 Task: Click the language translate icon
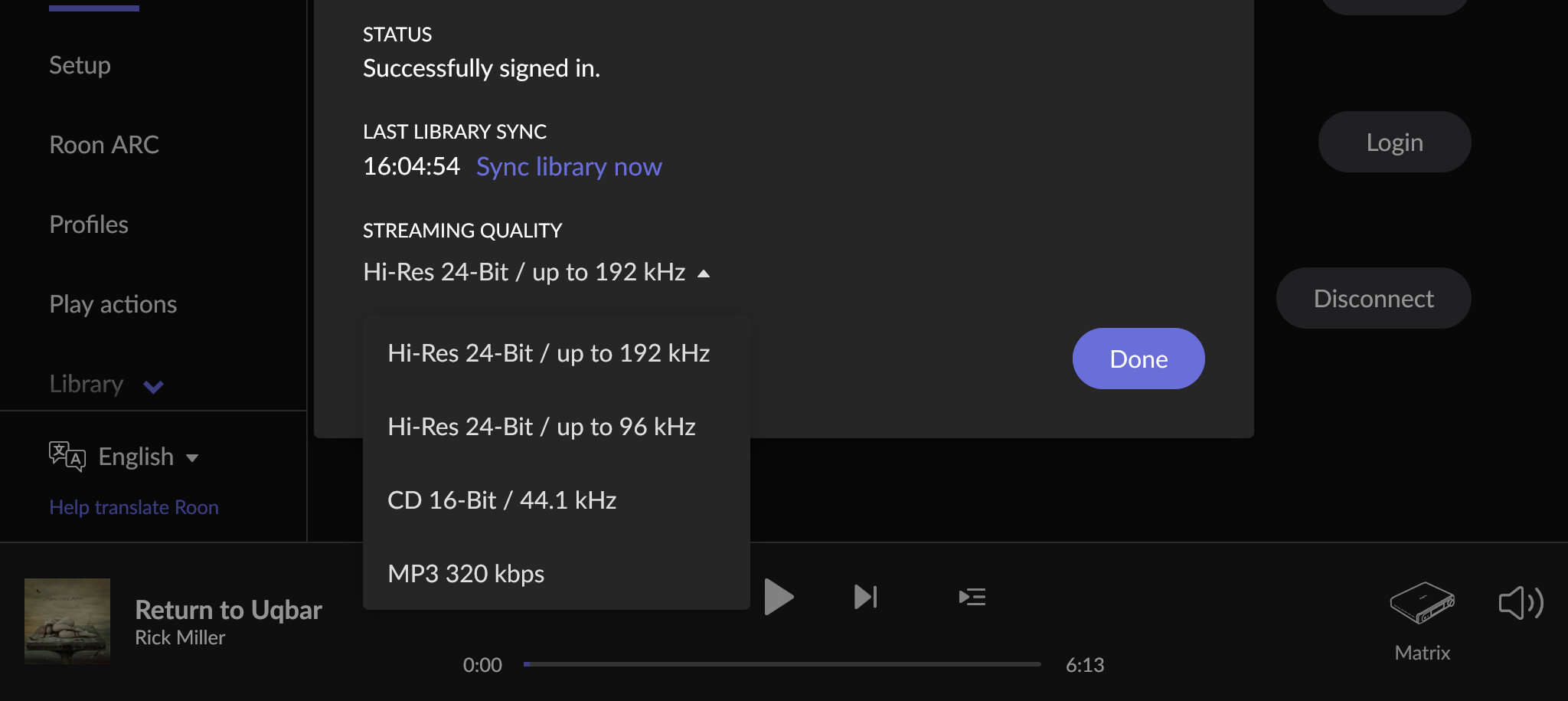tap(67, 457)
